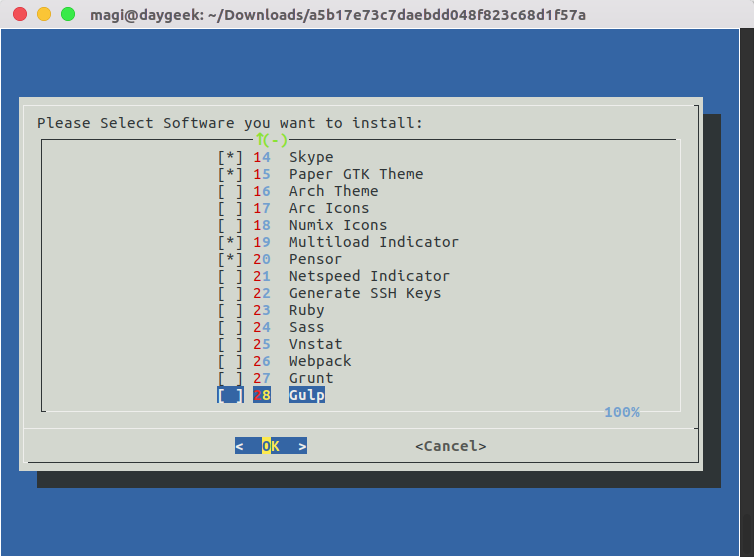Select the Arch Theme label
This screenshot has height=557, width=754.
point(333,191)
